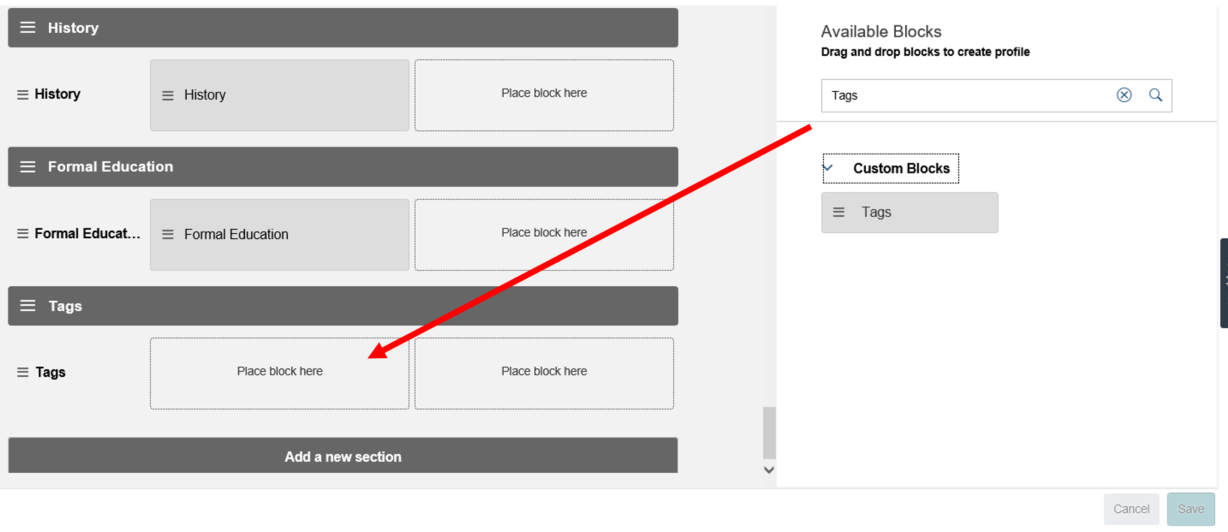Select the History block in History row
This screenshot has height=532, width=1228.
click(280, 95)
